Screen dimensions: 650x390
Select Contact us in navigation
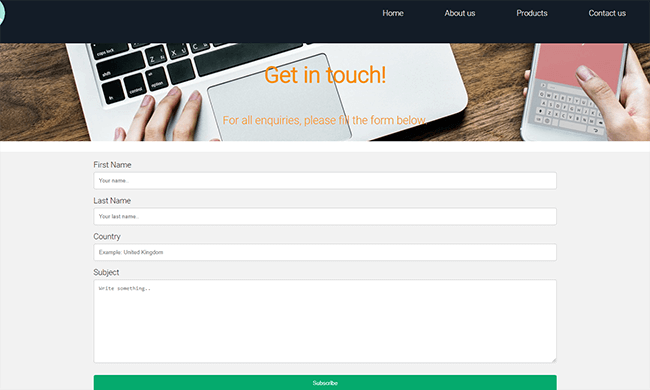[607, 13]
